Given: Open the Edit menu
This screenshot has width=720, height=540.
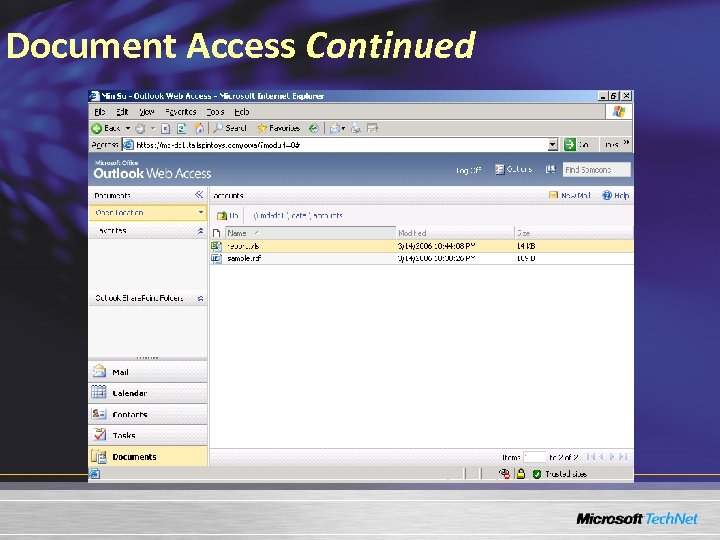Looking at the screenshot, I should (x=122, y=112).
